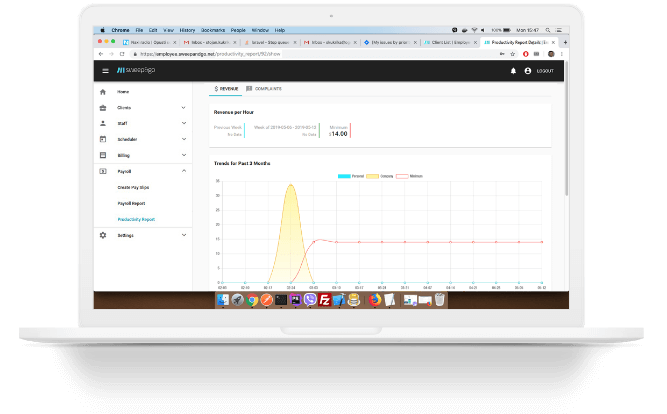
Task: Select the Revenue tab
Action: pyautogui.click(x=226, y=89)
